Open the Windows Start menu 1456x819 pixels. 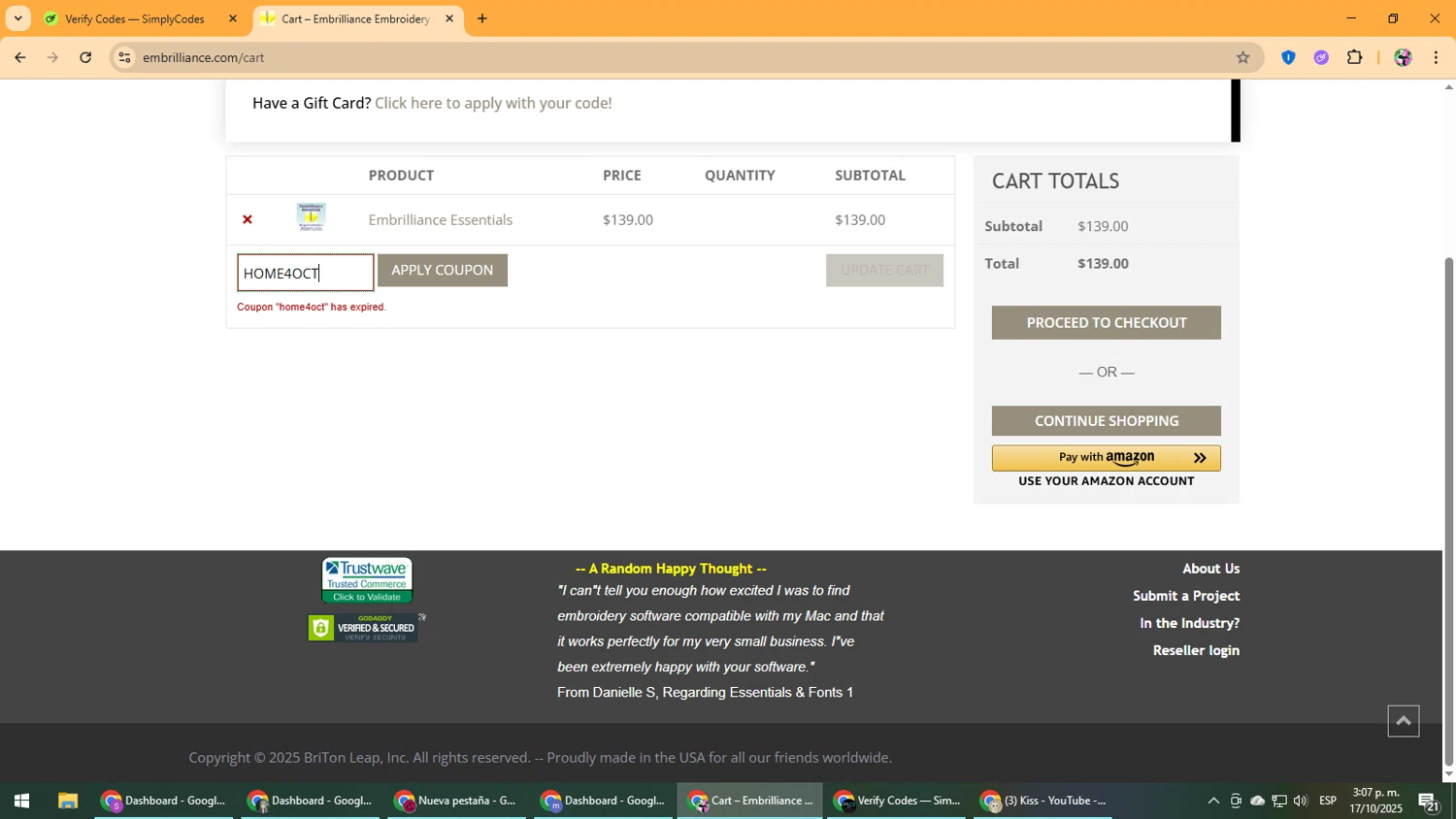21,801
